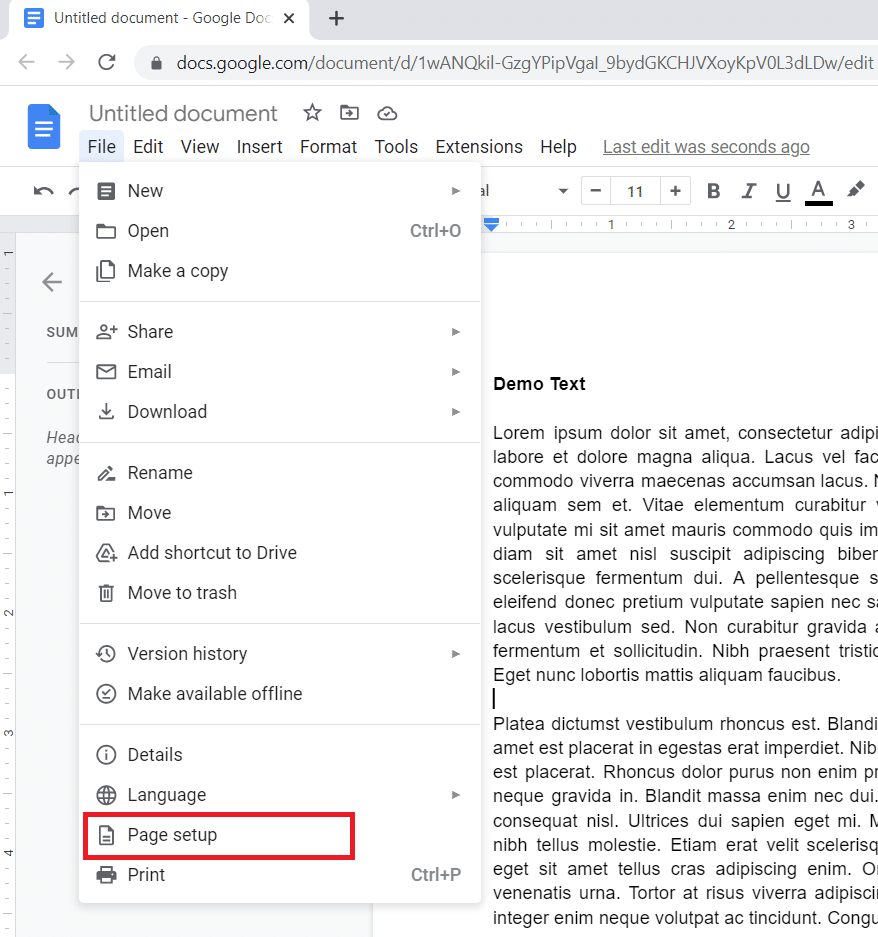The width and height of the screenshot is (878, 937).
Task: Click the document title 'Untitled document'
Action: [183, 113]
